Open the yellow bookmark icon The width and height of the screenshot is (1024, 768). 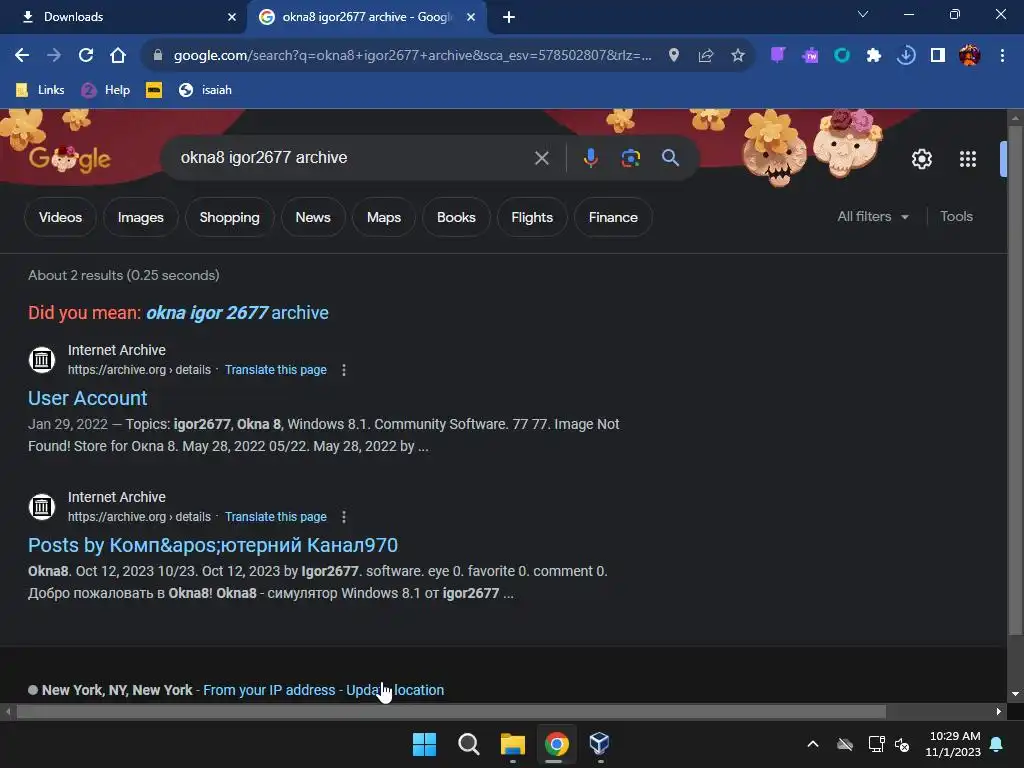point(154,90)
